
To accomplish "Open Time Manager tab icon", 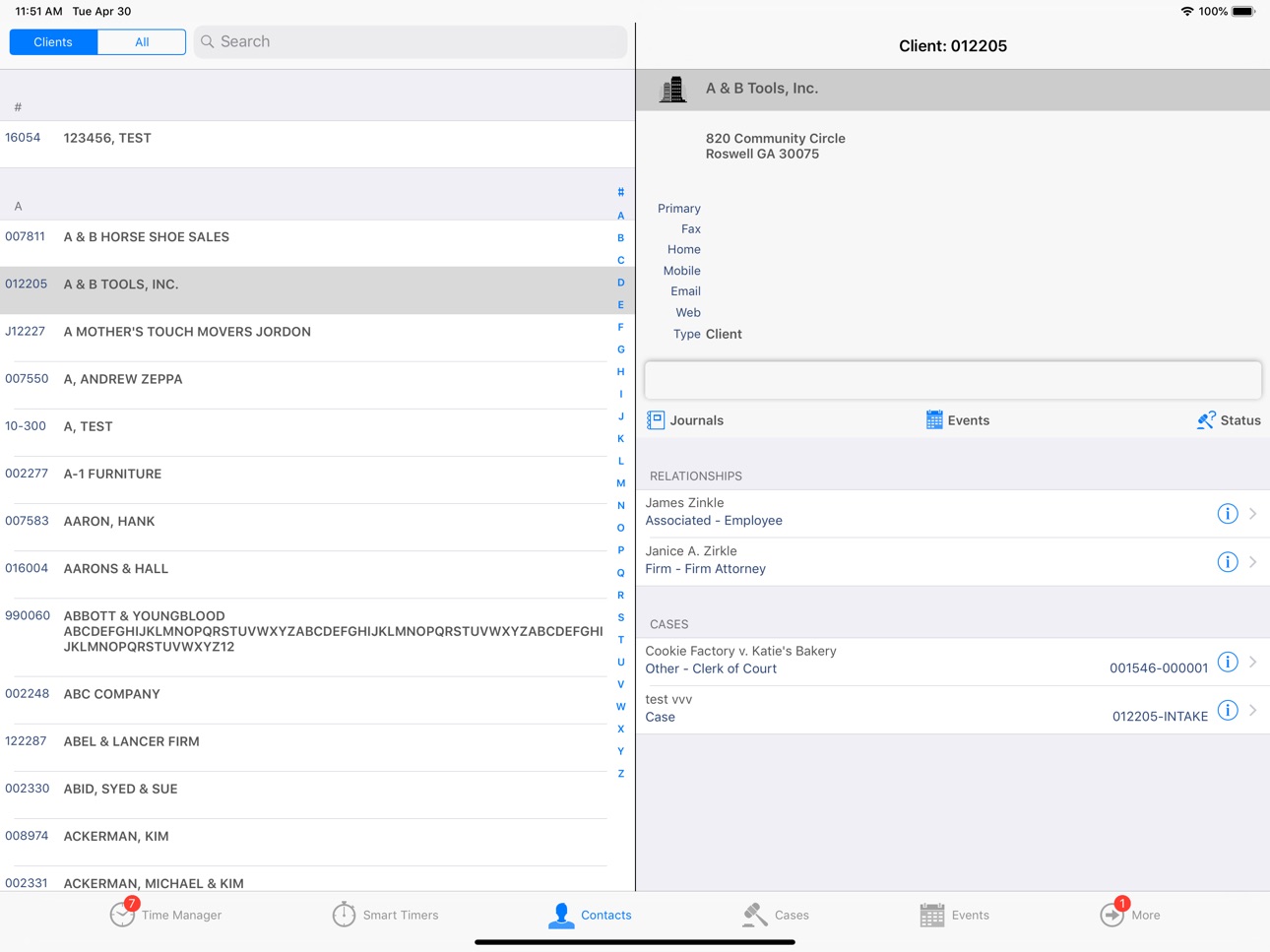I will (x=122, y=914).
